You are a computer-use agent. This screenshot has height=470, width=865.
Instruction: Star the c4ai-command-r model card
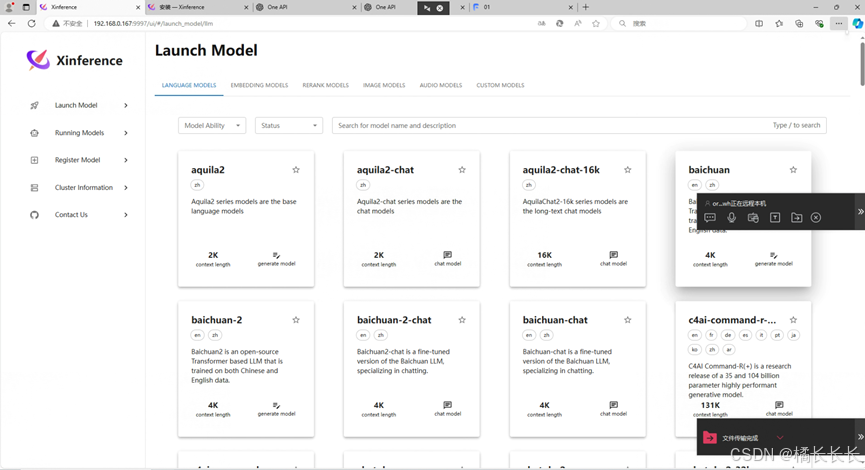point(793,320)
